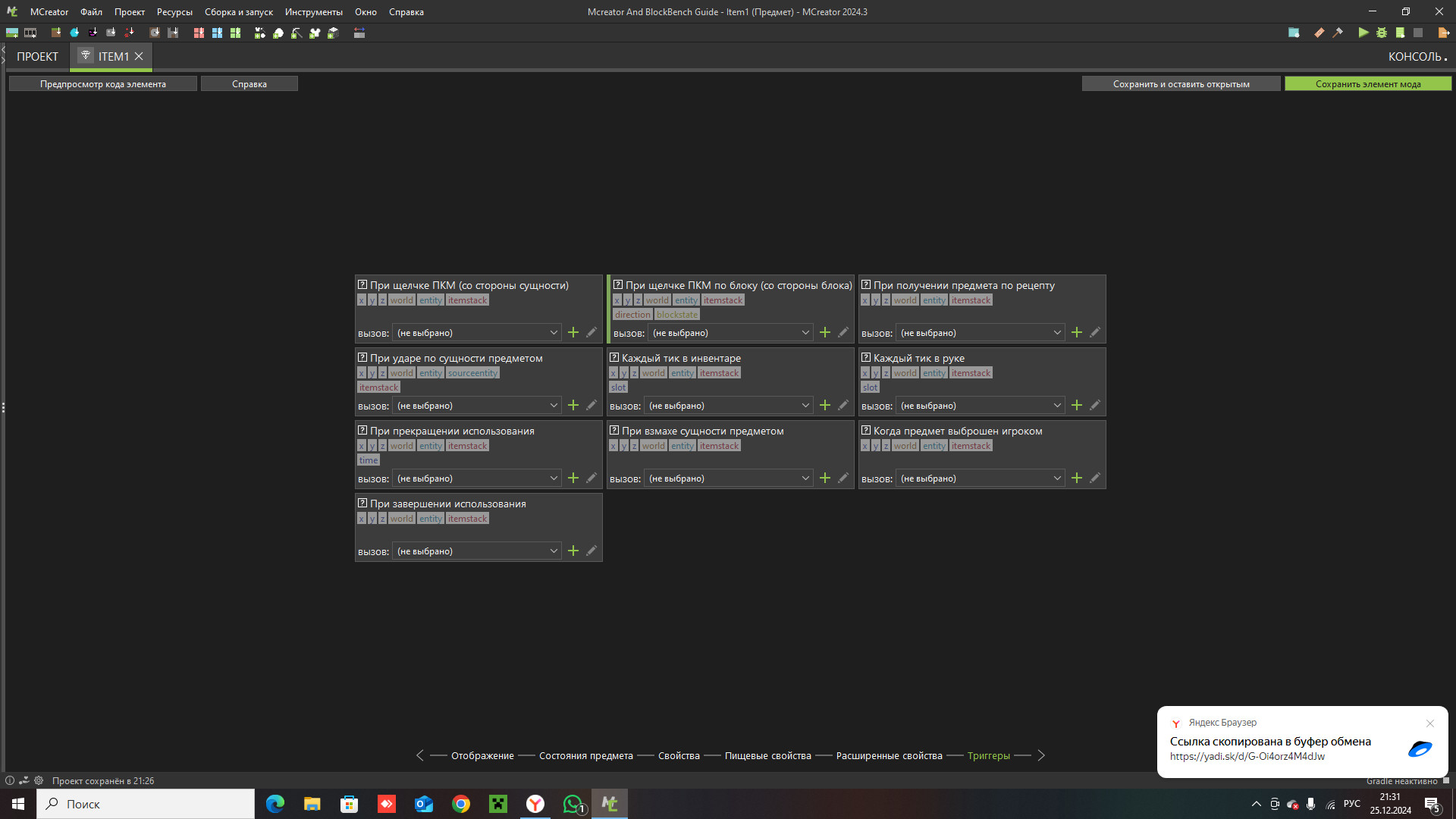Click the green debug bug icon
Image resolution: width=1456 pixels, height=819 pixels.
pos(1382,33)
